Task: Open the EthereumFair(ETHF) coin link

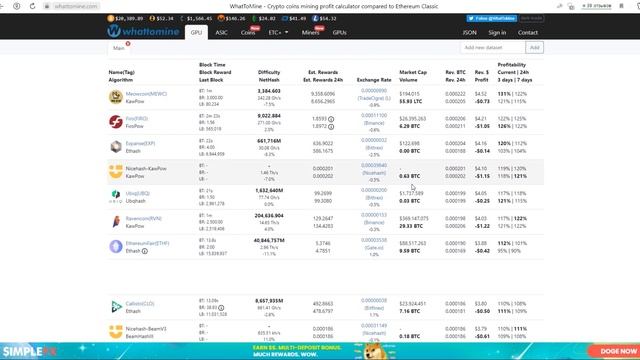Action: (x=147, y=243)
